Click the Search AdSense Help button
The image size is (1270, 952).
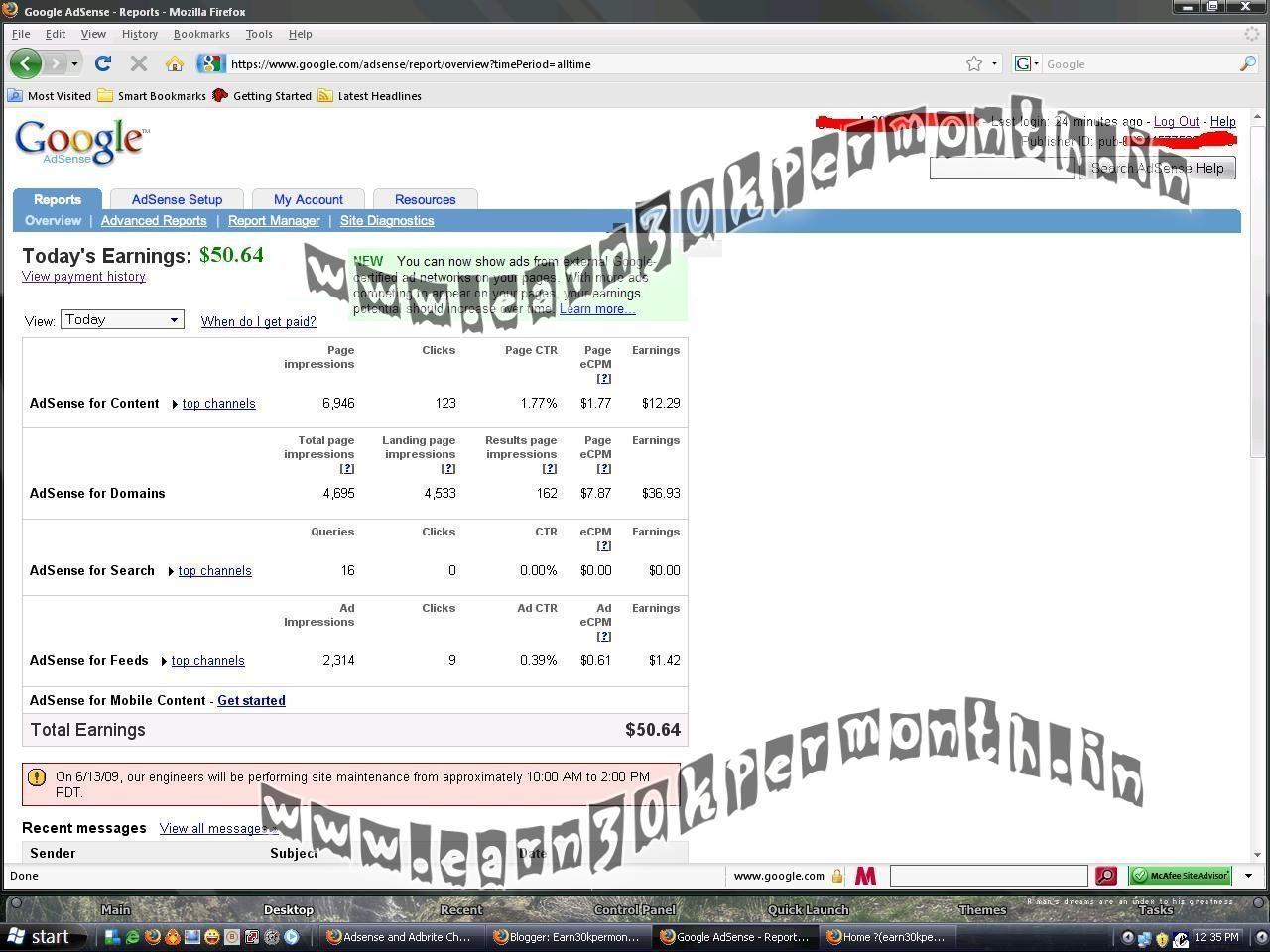coord(1157,168)
